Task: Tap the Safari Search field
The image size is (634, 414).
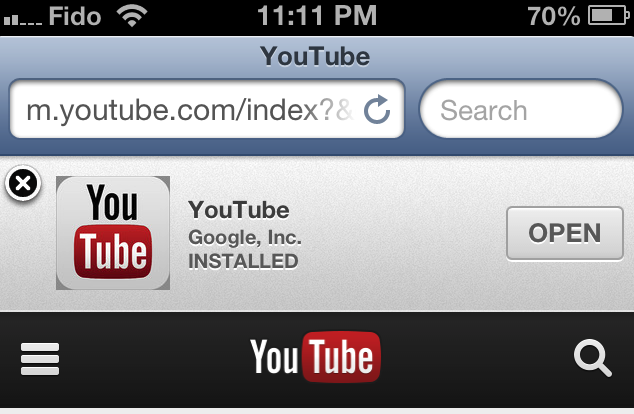Action: point(521,109)
